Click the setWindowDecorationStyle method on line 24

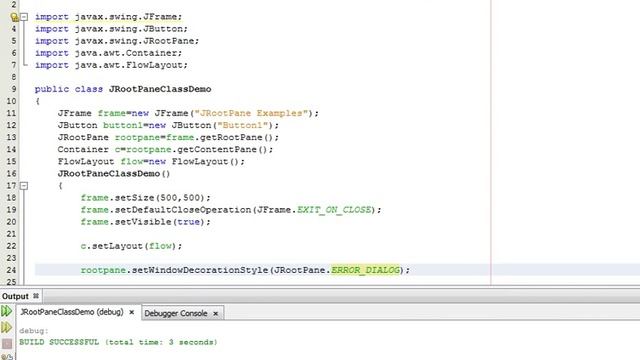point(200,270)
